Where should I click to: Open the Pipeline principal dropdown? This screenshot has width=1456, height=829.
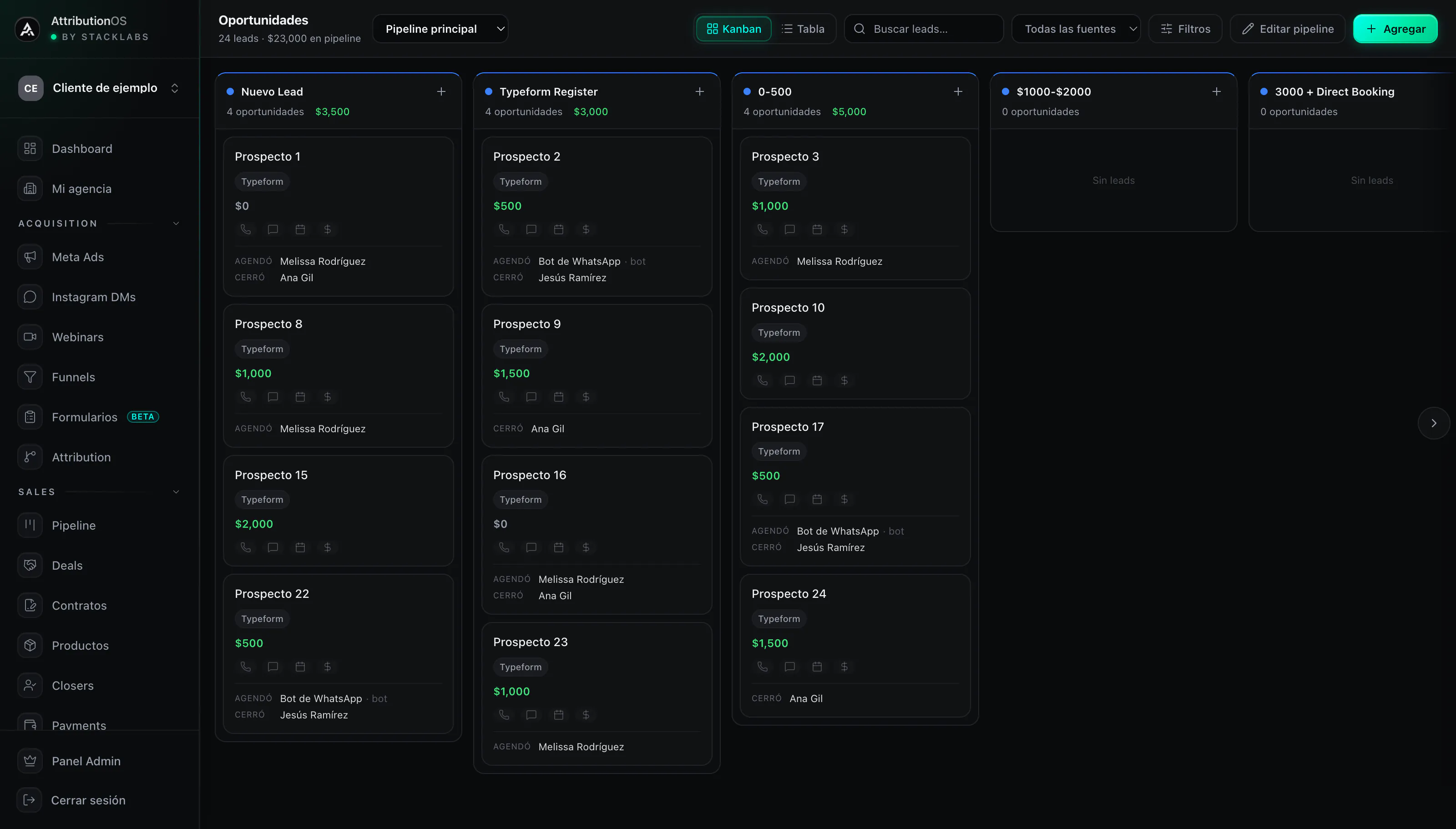tap(440, 29)
